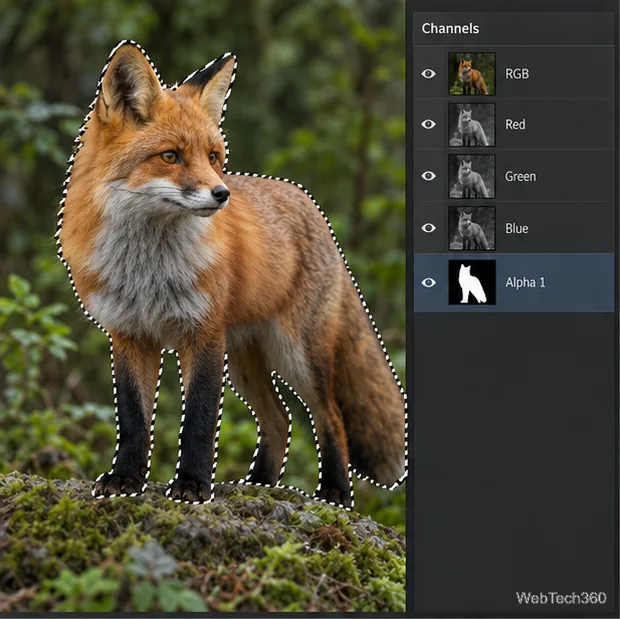620x619 pixels.
Task: Select the Alpha 1 channel label
Action: 525,282
